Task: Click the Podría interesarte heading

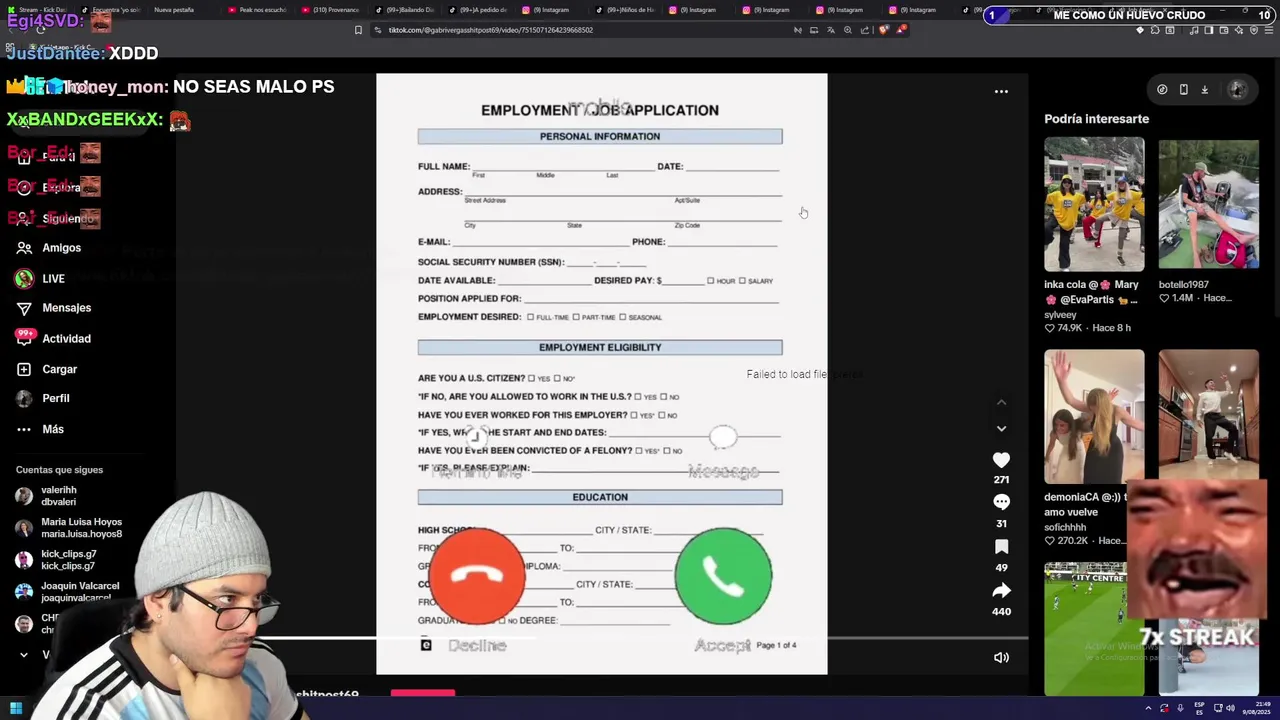Action: click(1096, 119)
